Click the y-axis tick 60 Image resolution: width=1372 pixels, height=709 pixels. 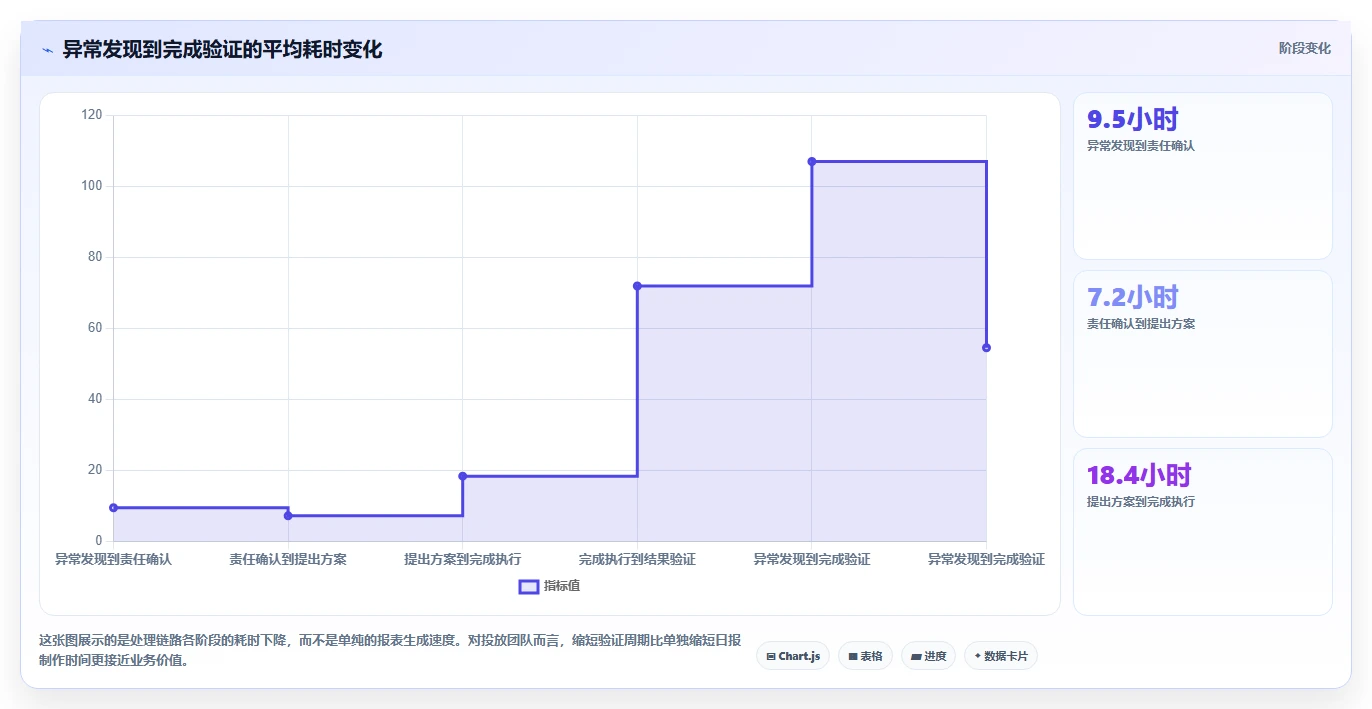(x=95, y=328)
